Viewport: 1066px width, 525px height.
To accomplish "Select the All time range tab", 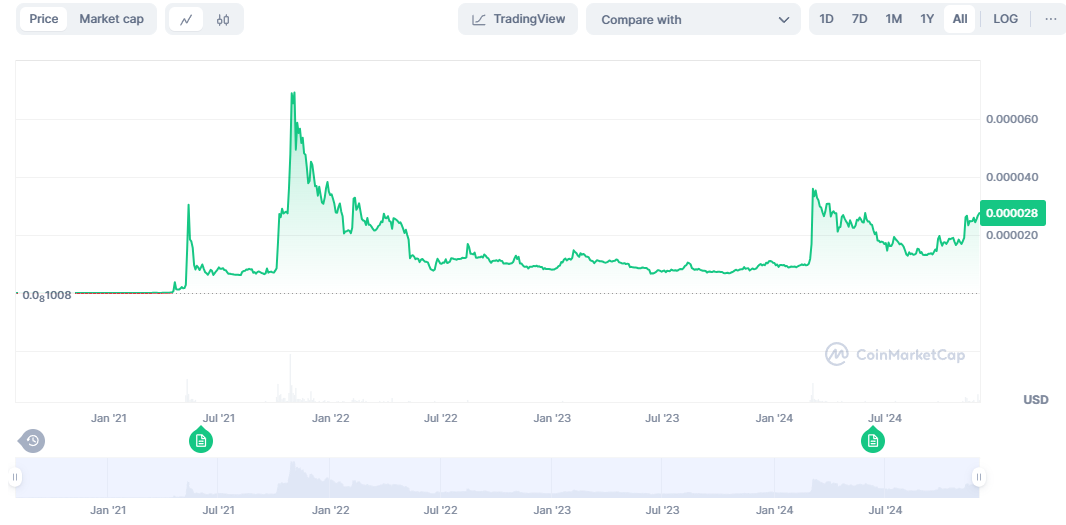I will coord(960,19).
